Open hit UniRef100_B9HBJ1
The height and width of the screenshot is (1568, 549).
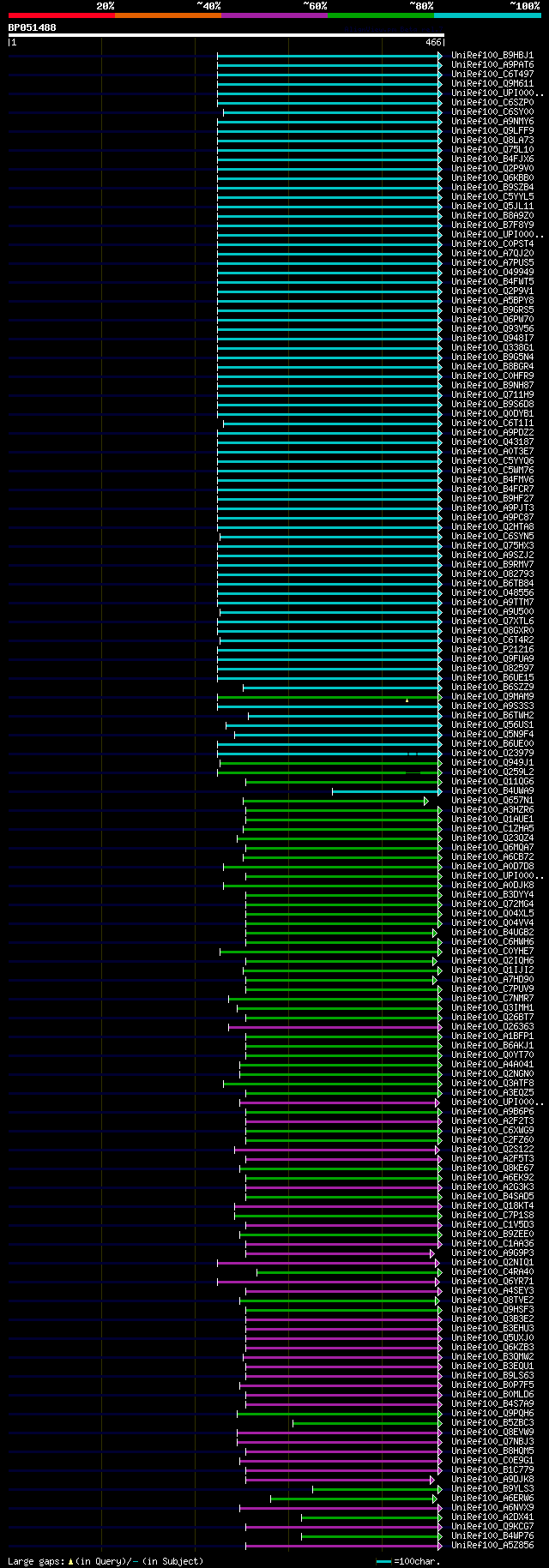pos(492,55)
